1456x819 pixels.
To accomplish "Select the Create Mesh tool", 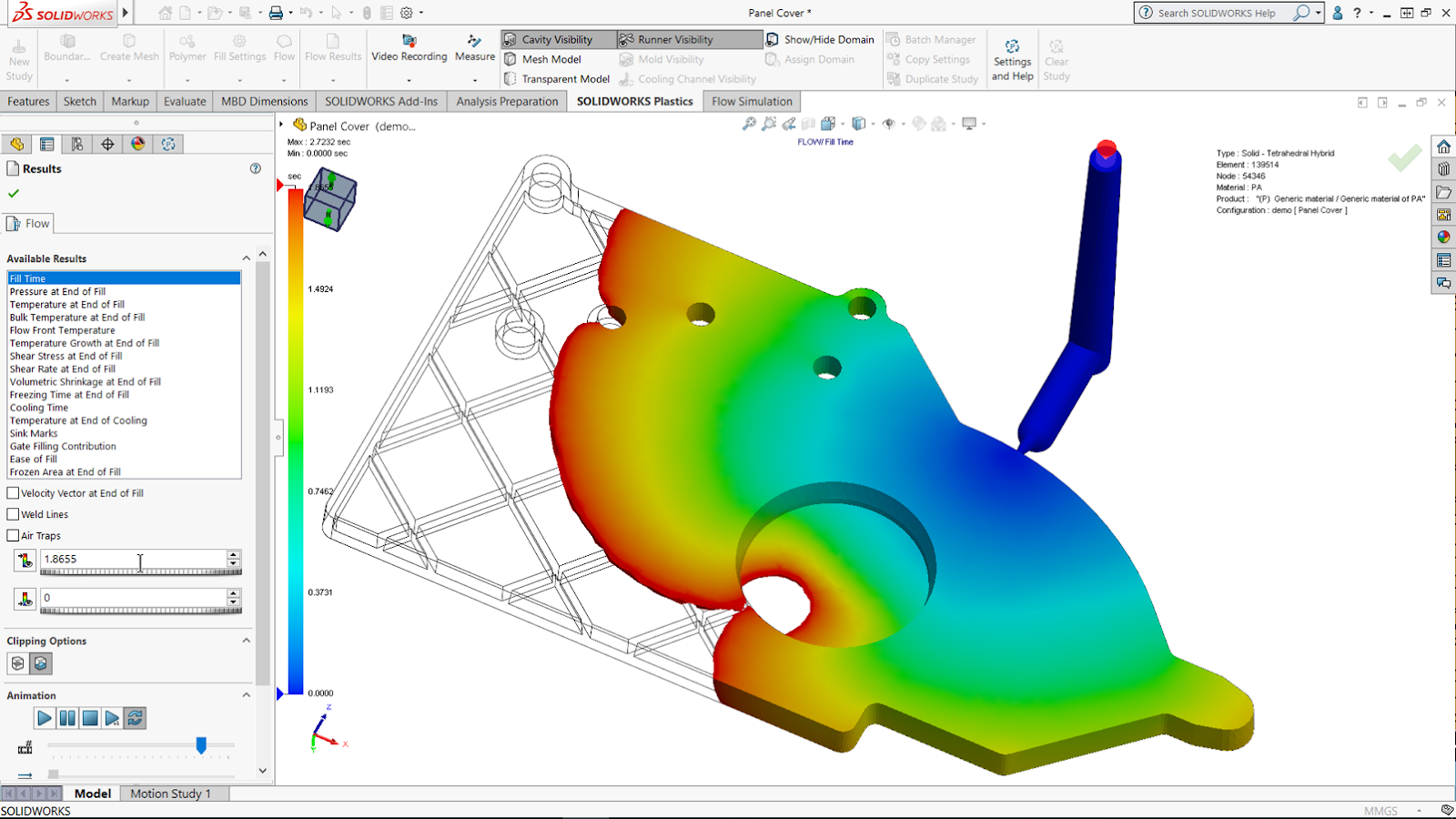I will coord(128,50).
